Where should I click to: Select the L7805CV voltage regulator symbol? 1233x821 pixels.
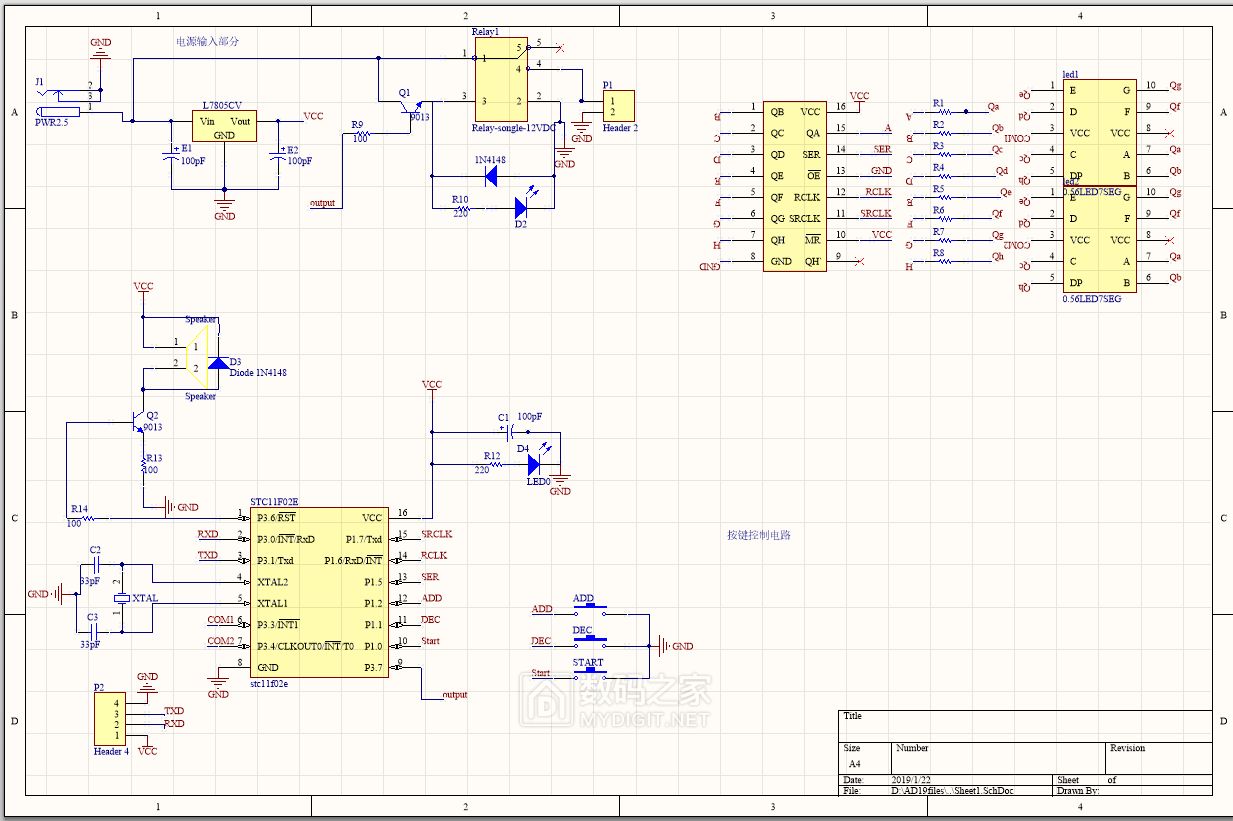[x=224, y=126]
